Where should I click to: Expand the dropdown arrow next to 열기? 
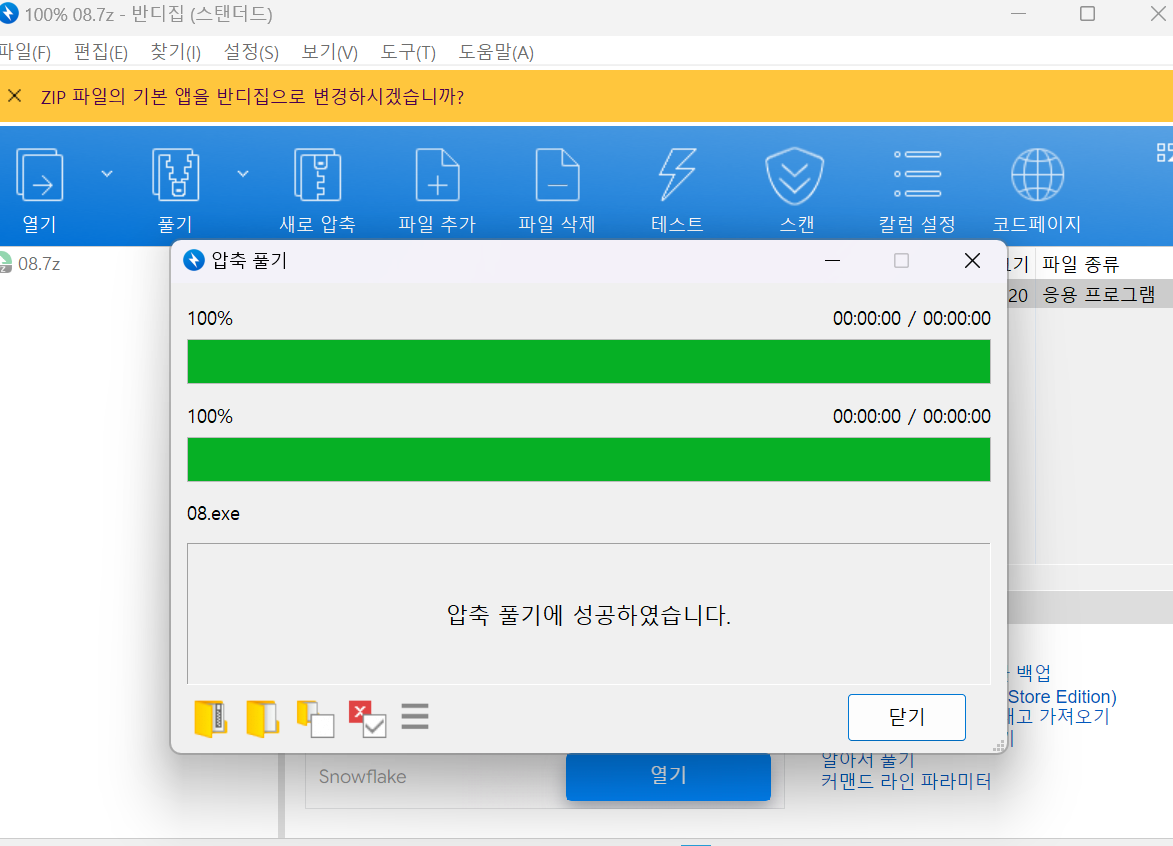coord(107,174)
